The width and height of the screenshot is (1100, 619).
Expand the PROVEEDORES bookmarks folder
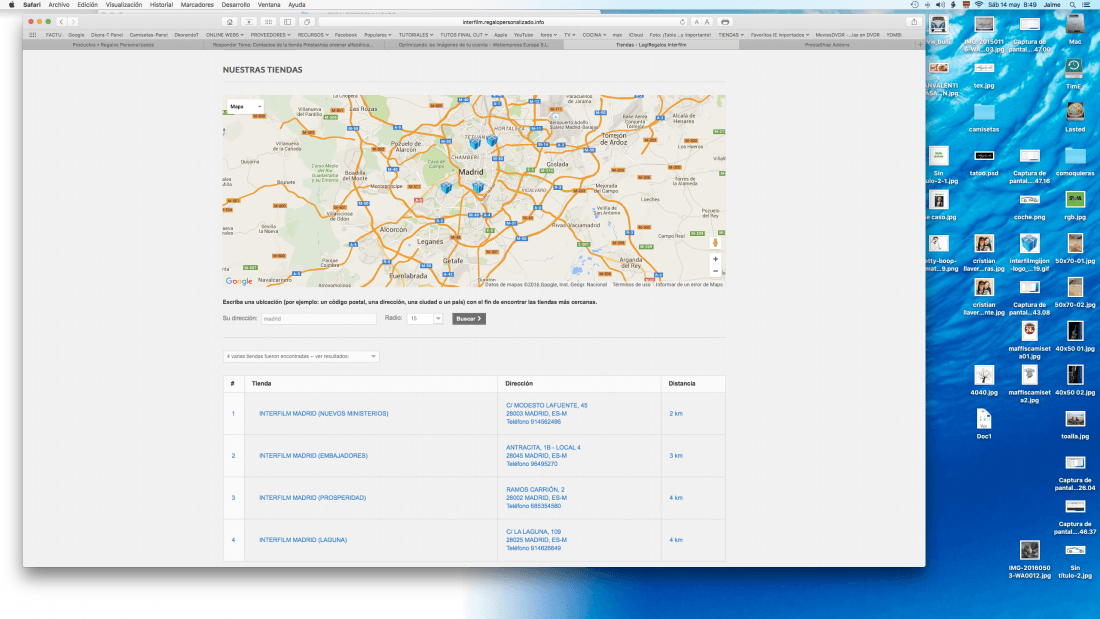[x=270, y=35]
